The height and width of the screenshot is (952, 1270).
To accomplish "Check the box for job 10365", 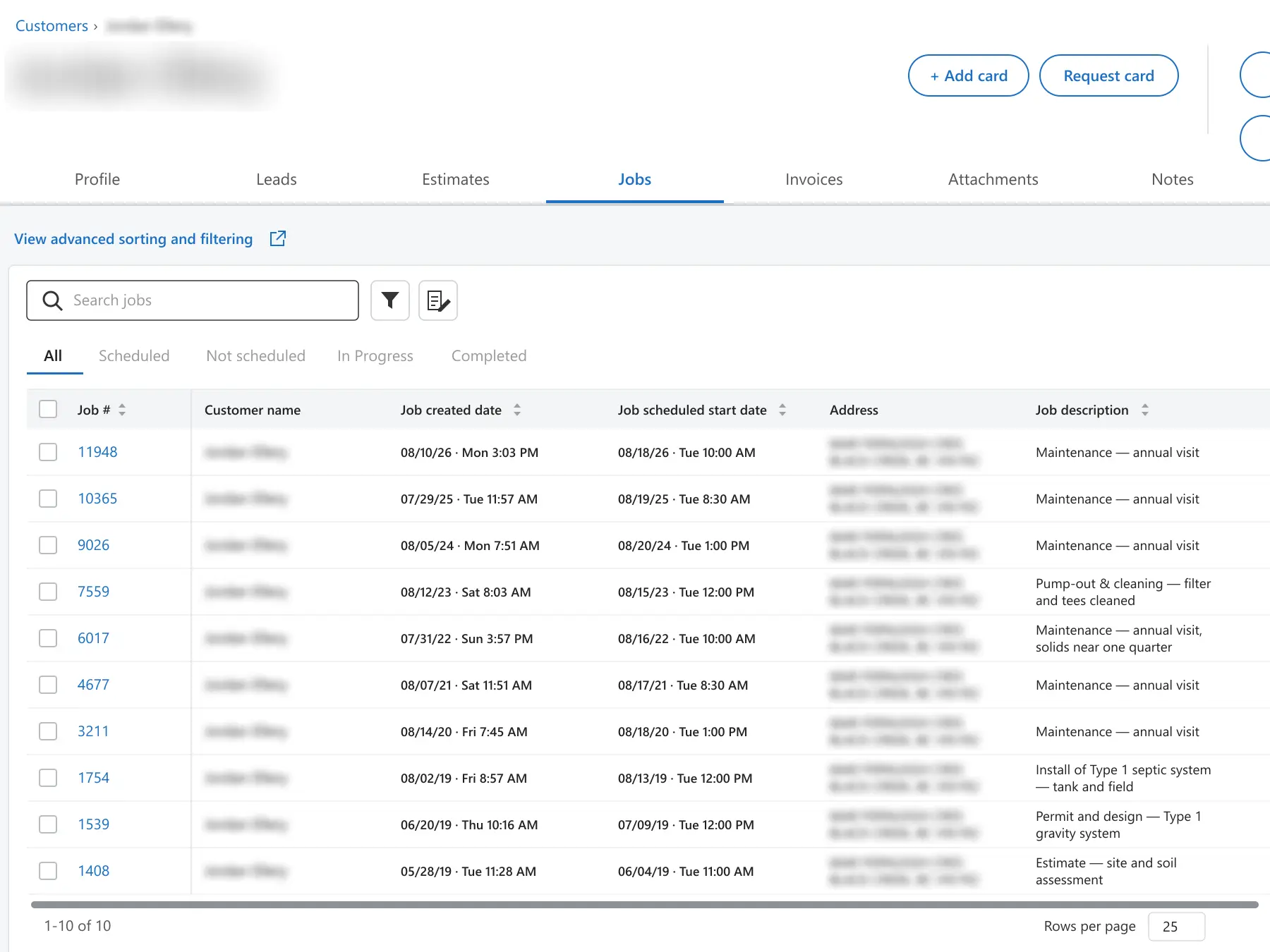I will 48,499.
